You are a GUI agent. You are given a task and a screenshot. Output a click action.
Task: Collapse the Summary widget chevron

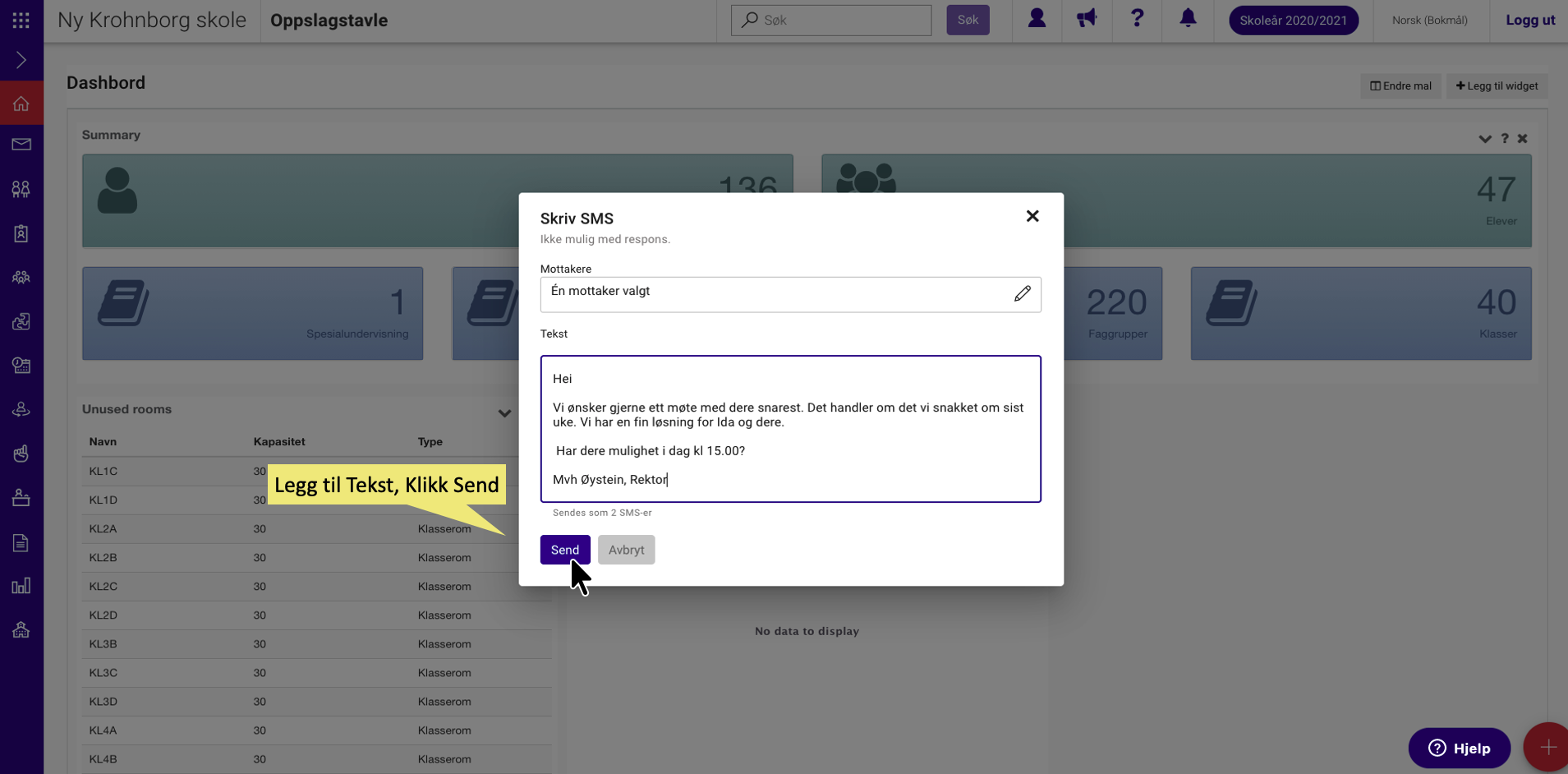1485,139
